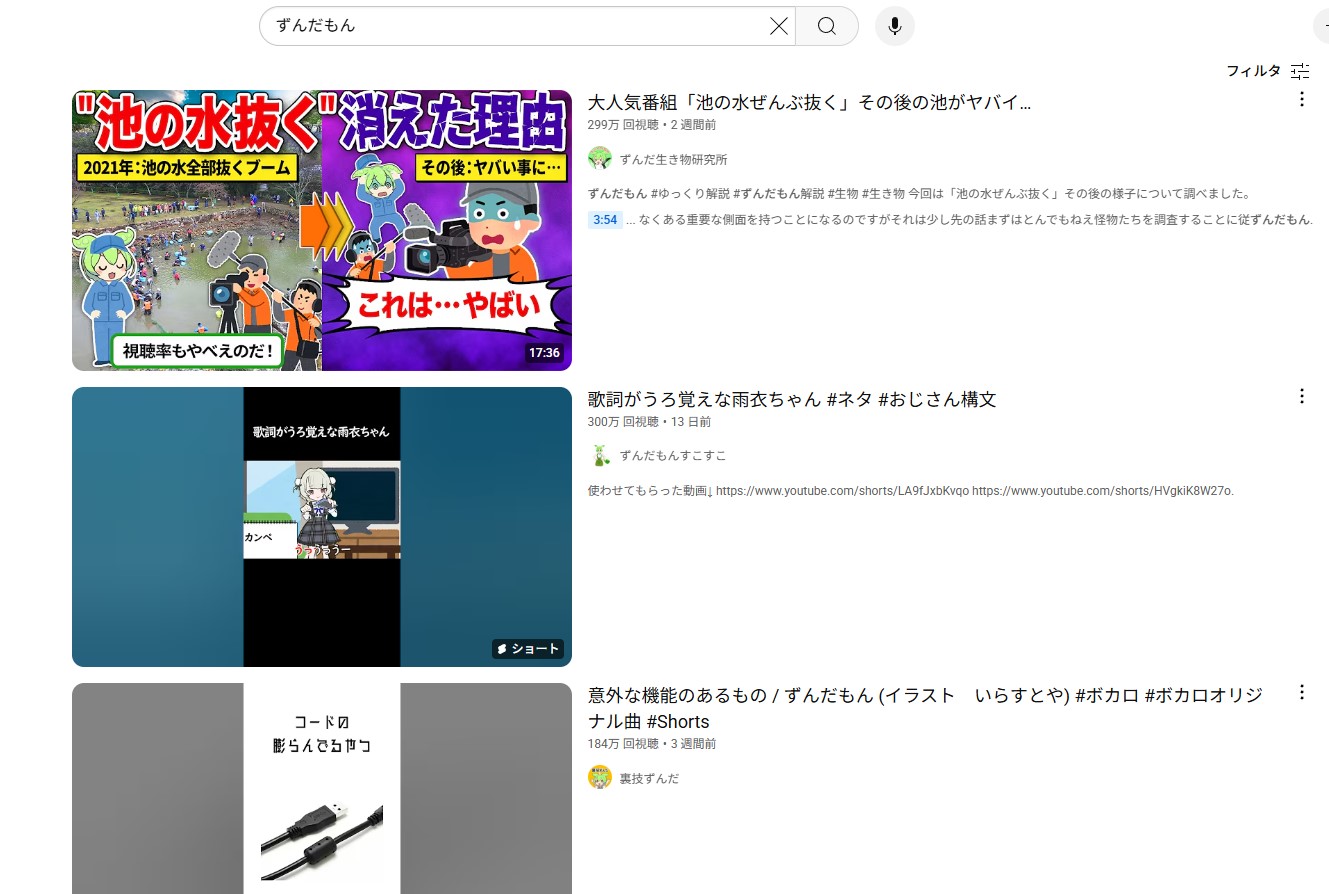This screenshot has width=1329, height=894.
Task: Open title 意外な機能のあるもの / ずんだもん
Action: point(925,708)
